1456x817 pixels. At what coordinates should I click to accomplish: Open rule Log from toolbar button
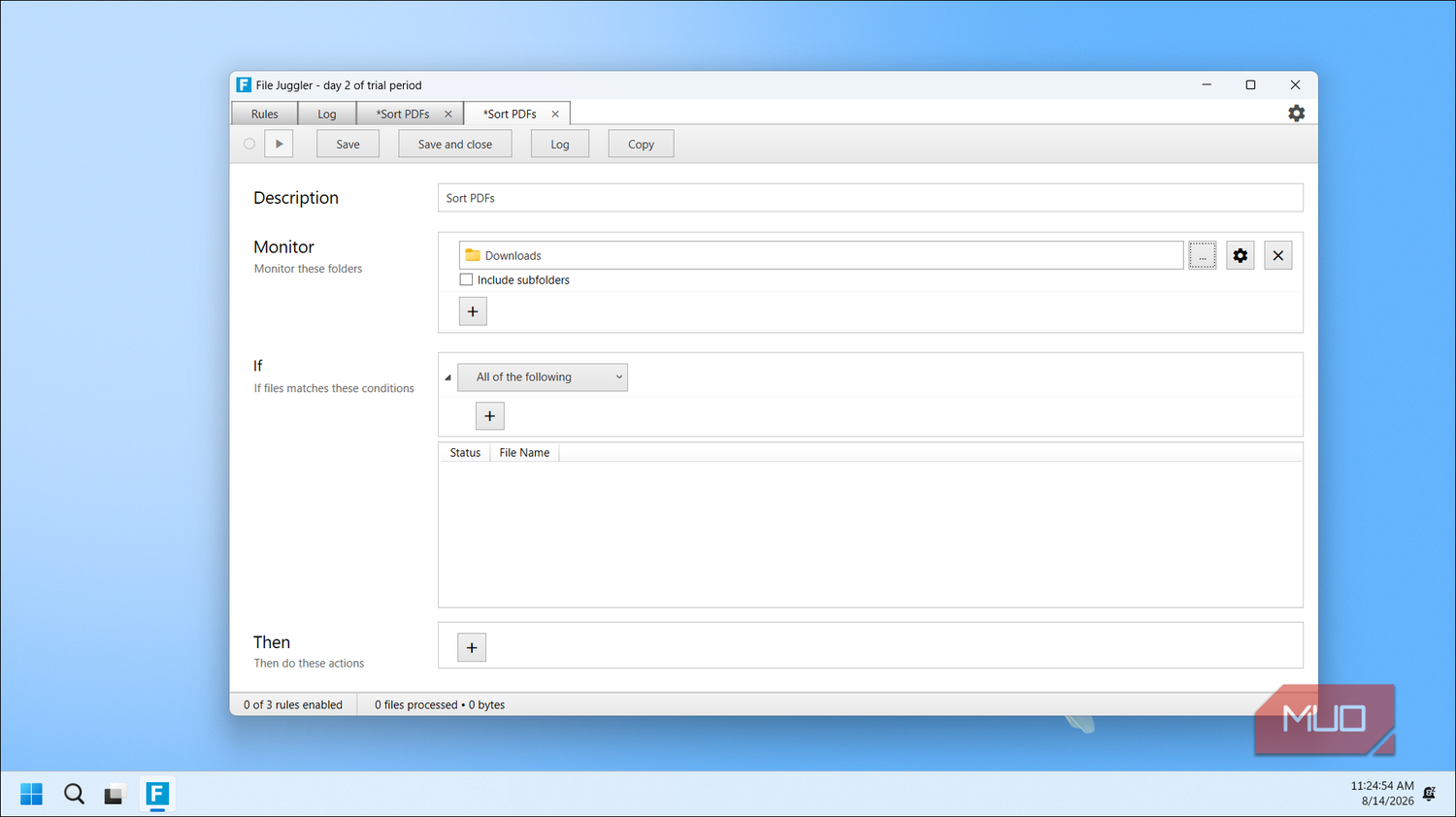click(x=560, y=144)
